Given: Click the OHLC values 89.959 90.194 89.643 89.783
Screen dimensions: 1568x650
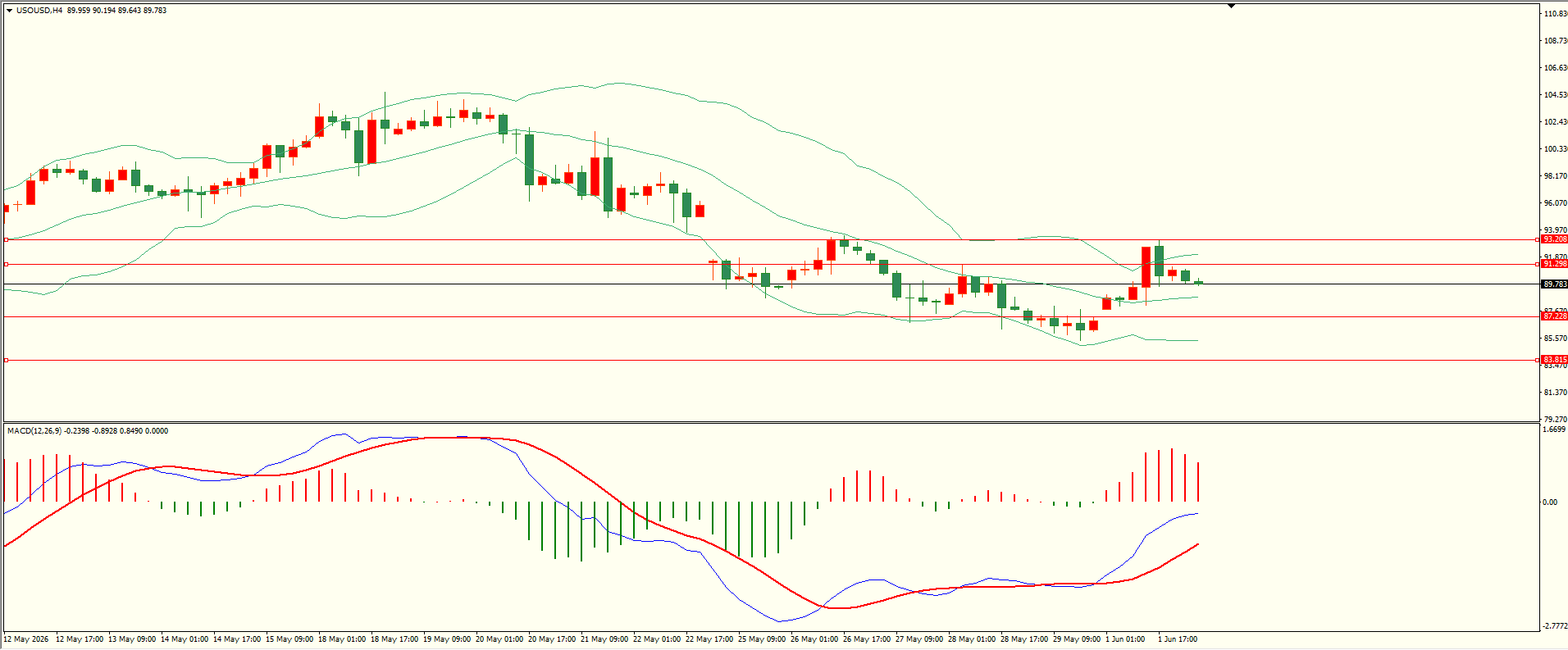Looking at the screenshot, I should [x=117, y=11].
